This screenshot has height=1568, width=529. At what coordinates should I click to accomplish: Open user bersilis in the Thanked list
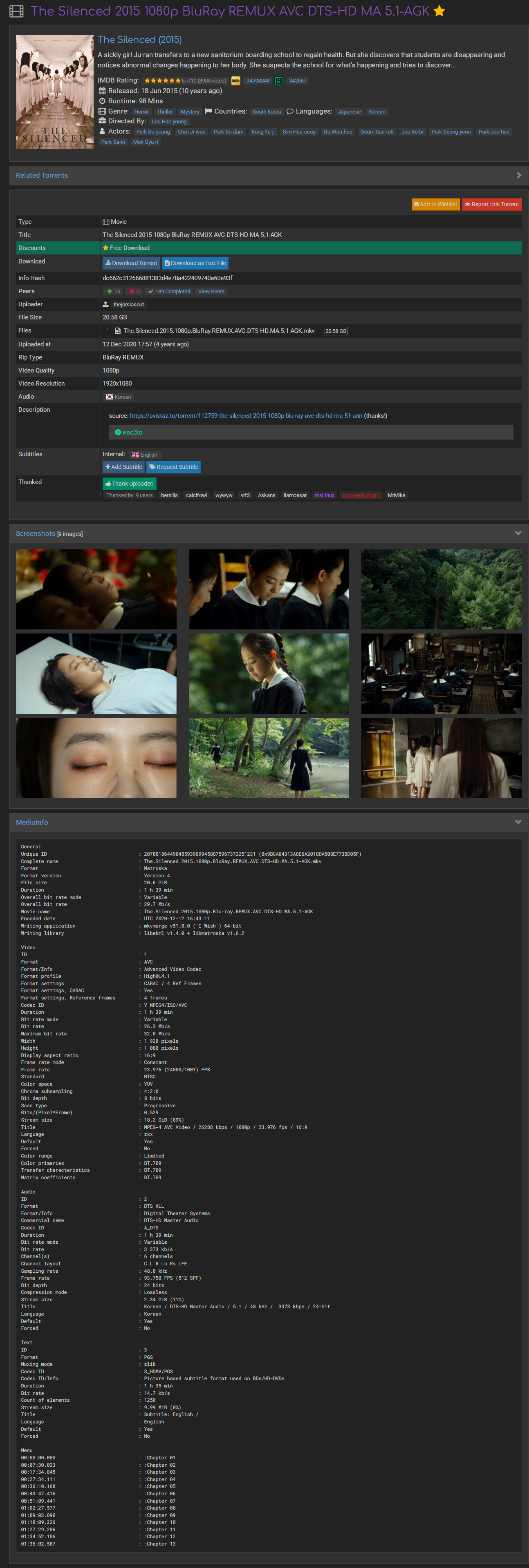pyautogui.click(x=169, y=495)
